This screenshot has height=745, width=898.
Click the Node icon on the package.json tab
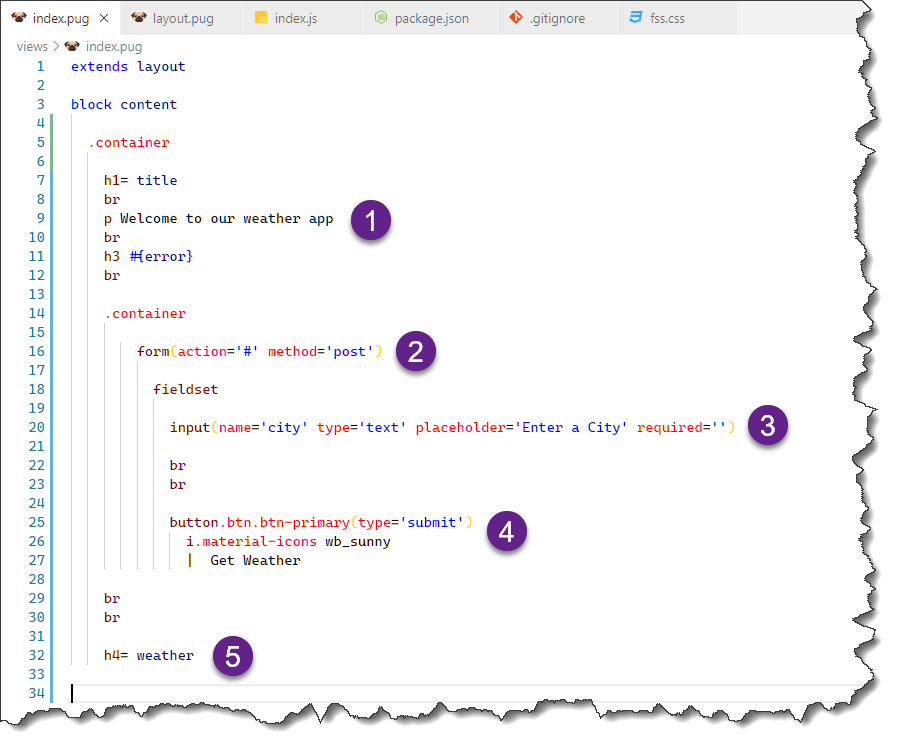381,18
